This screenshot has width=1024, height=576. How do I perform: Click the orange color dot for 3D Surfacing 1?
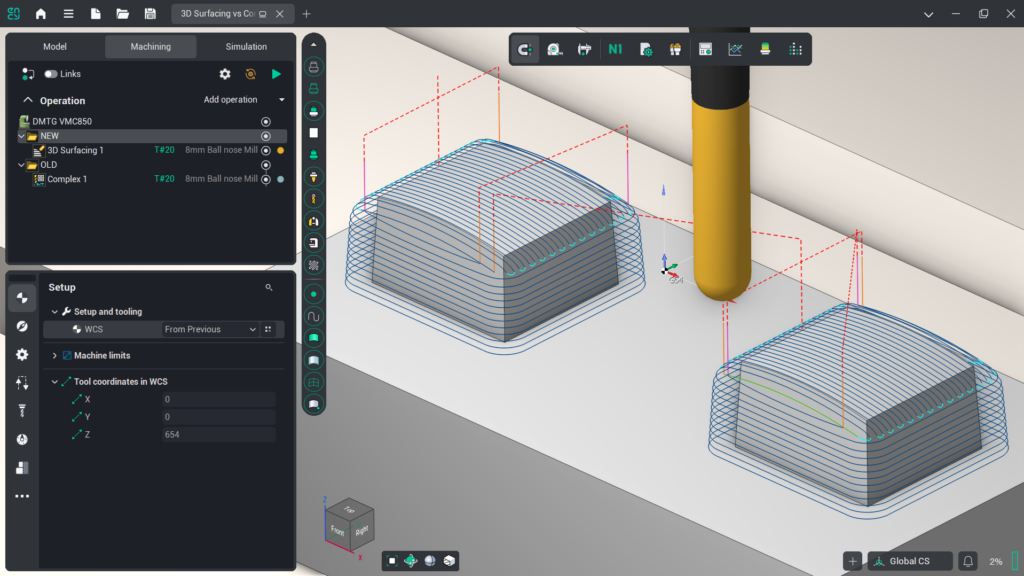pos(281,150)
